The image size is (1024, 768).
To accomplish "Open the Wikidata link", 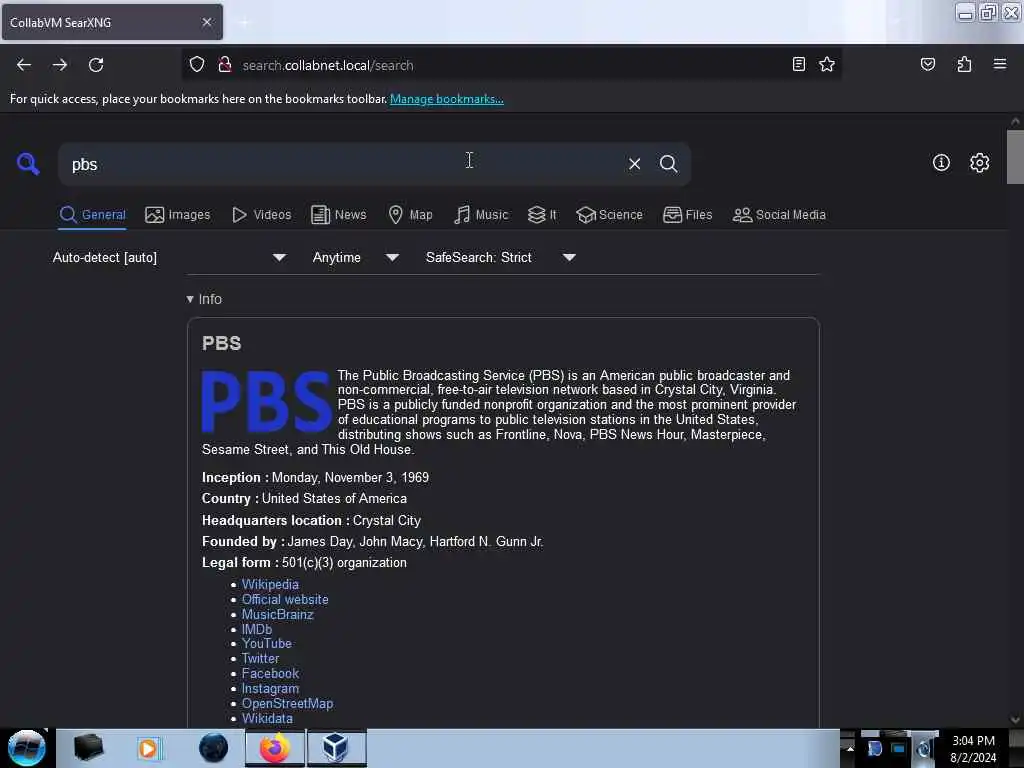I will click(267, 718).
